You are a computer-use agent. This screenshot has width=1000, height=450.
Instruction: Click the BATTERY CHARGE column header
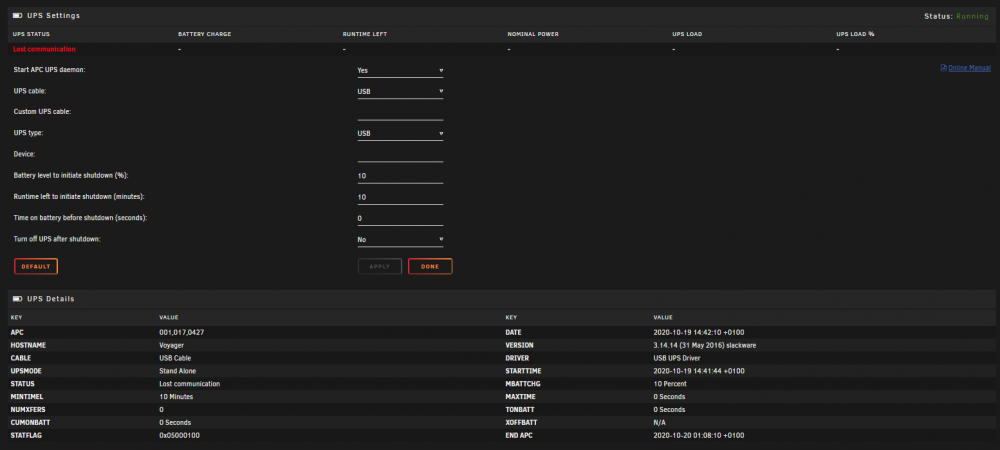click(x=204, y=34)
